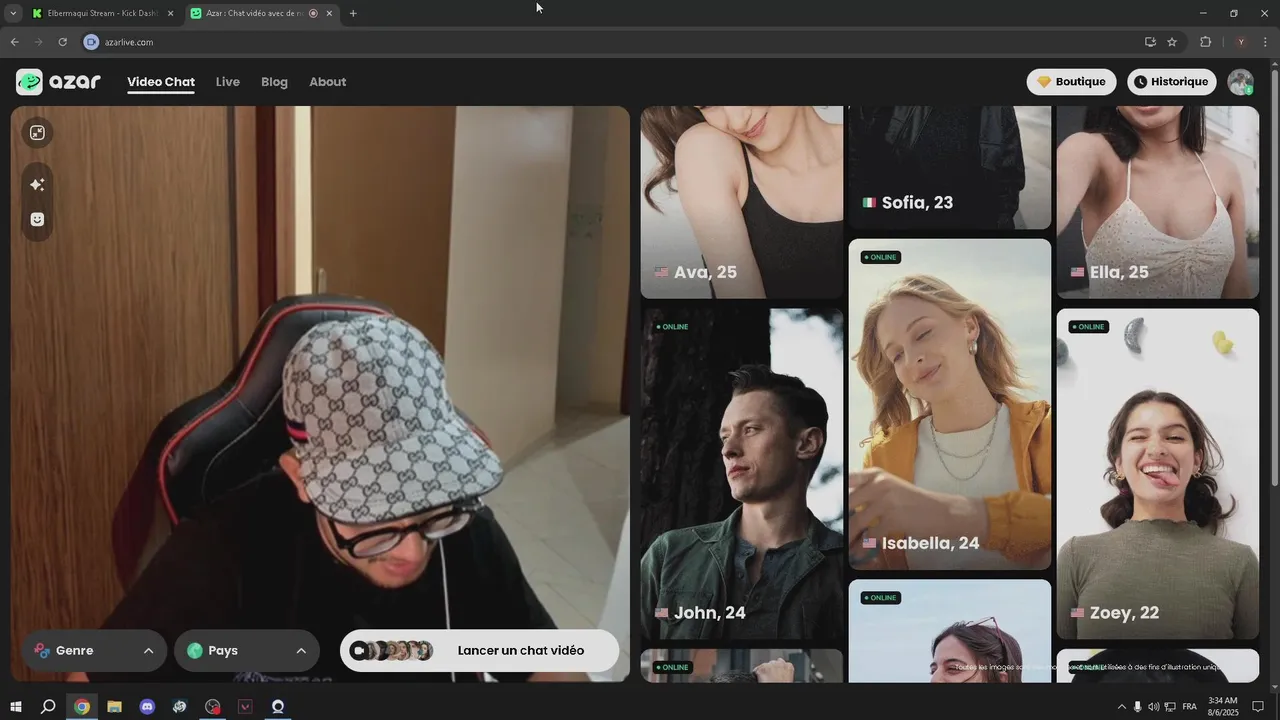Bookmark this page with the star icon

tap(1172, 42)
